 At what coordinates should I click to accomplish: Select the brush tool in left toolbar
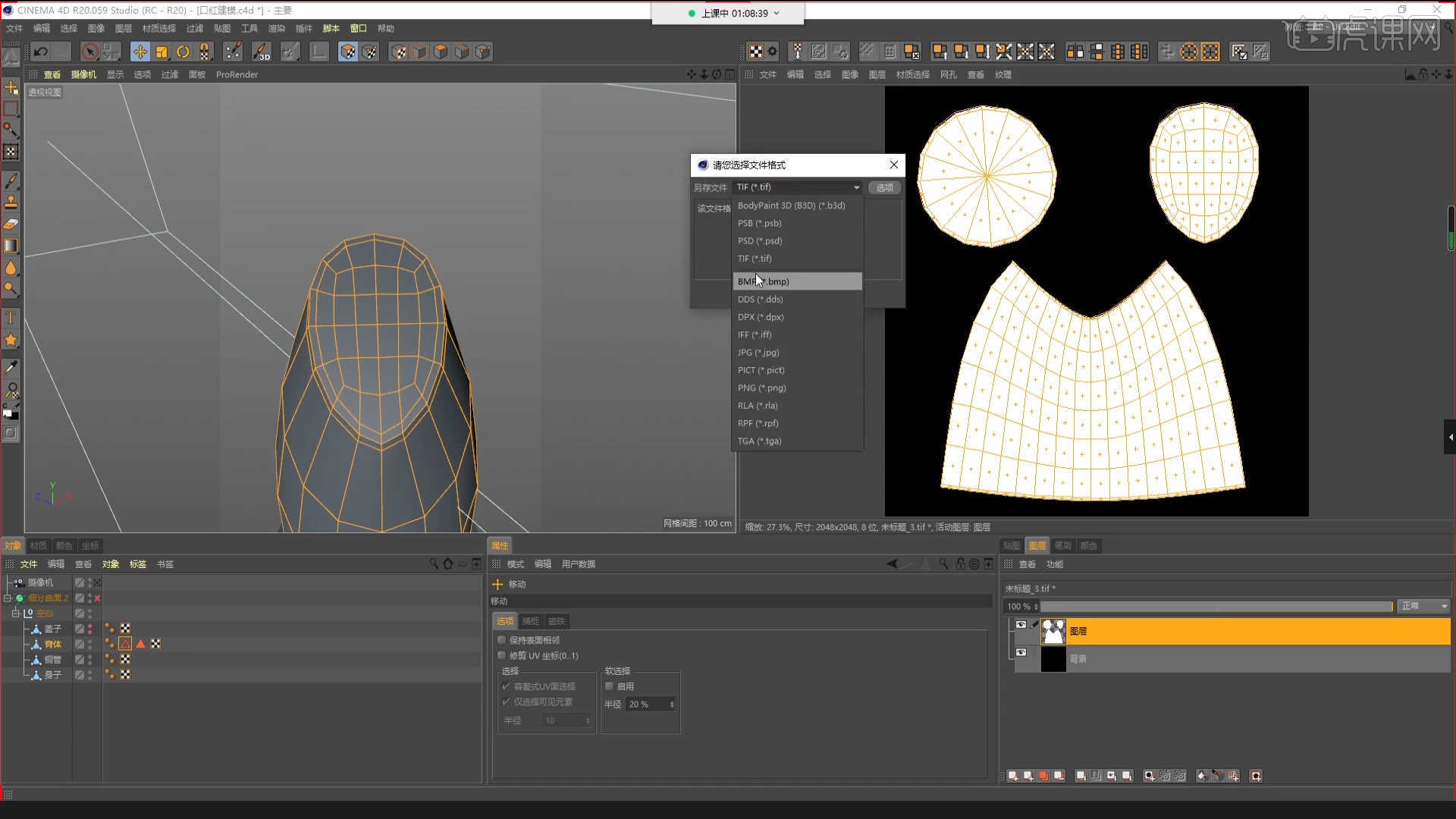pyautogui.click(x=11, y=181)
